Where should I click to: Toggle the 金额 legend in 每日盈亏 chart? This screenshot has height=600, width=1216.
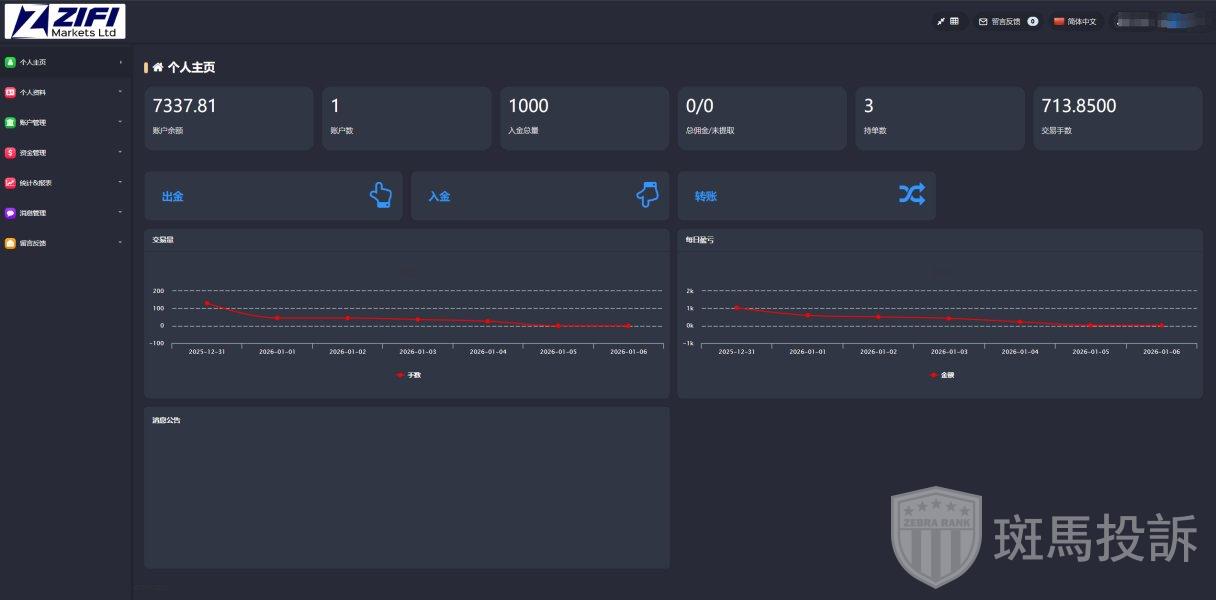(941, 375)
